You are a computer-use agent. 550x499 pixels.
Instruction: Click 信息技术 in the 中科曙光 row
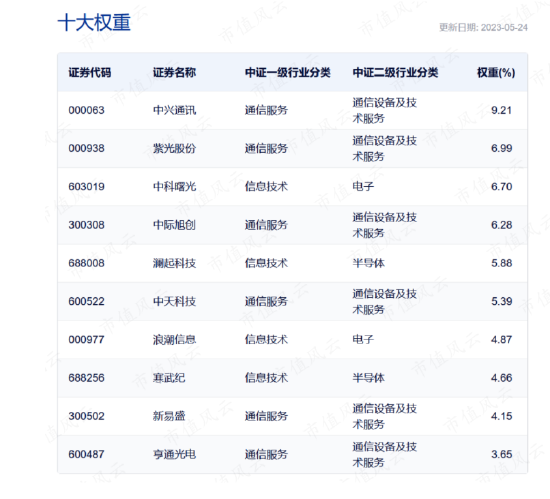coord(266,187)
